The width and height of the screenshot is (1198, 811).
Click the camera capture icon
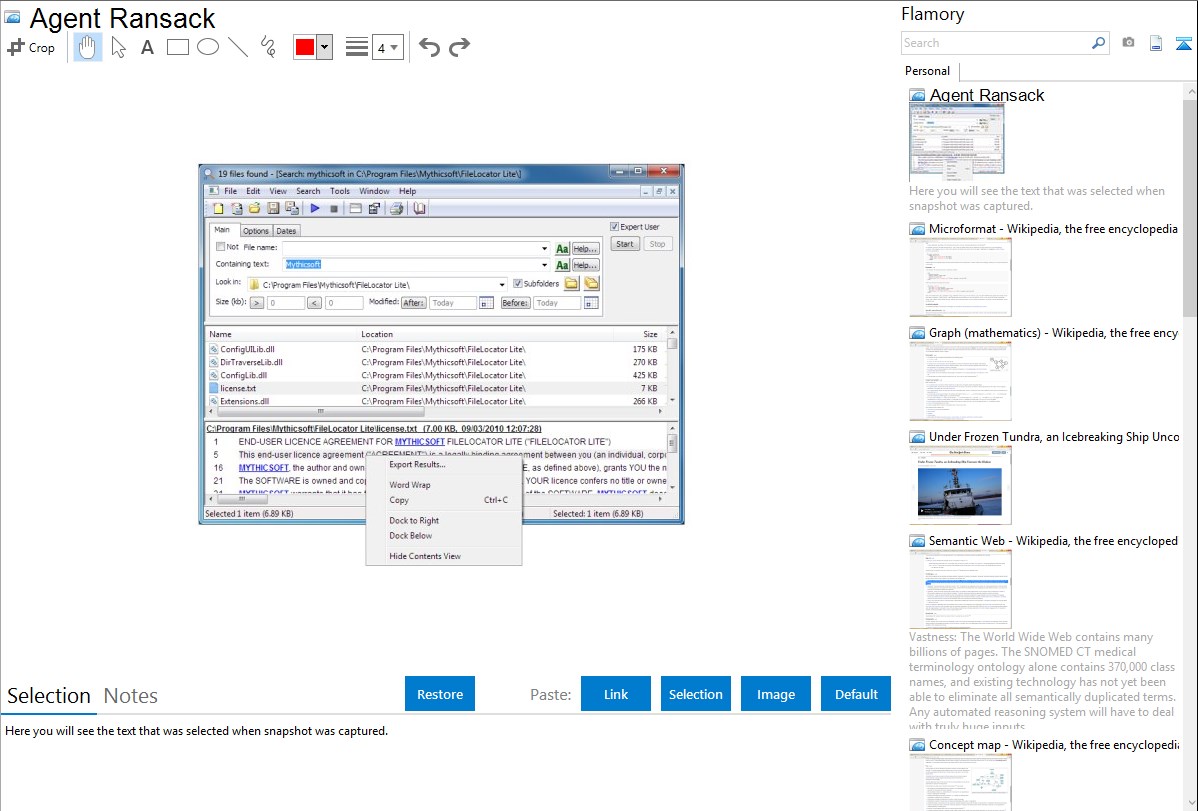(1128, 43)
